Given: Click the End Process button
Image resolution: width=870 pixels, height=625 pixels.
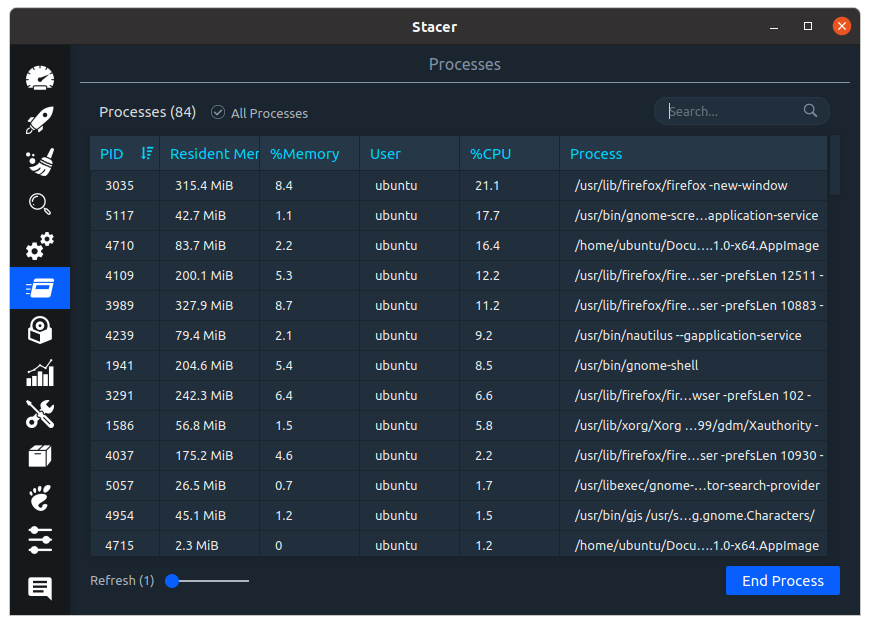Looking at the screenshot, I should tap(782, 581).
